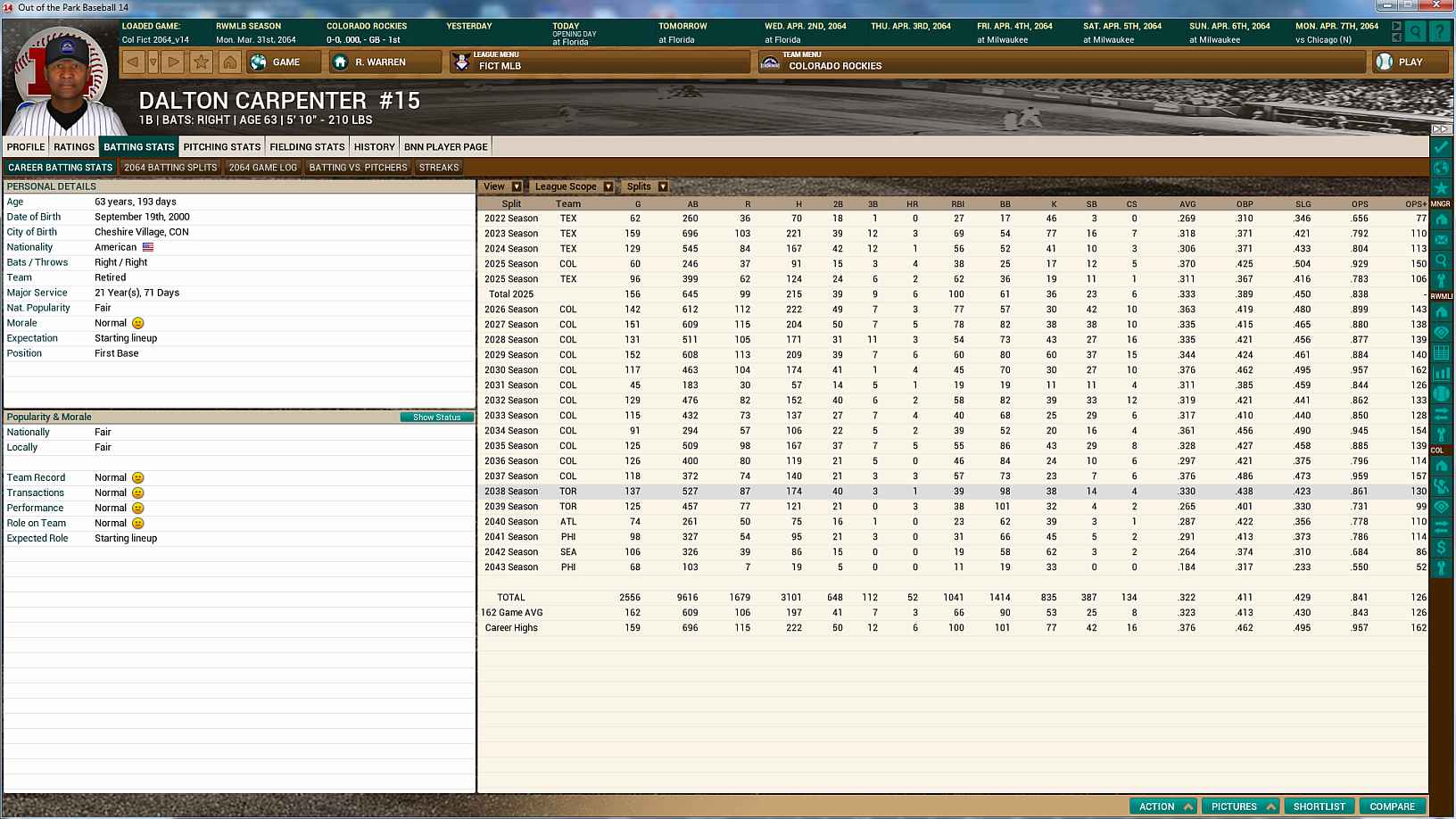Open the 2064 Game Log subtab
Viewport: 1456px width, 819px height.
coord(262,168)
